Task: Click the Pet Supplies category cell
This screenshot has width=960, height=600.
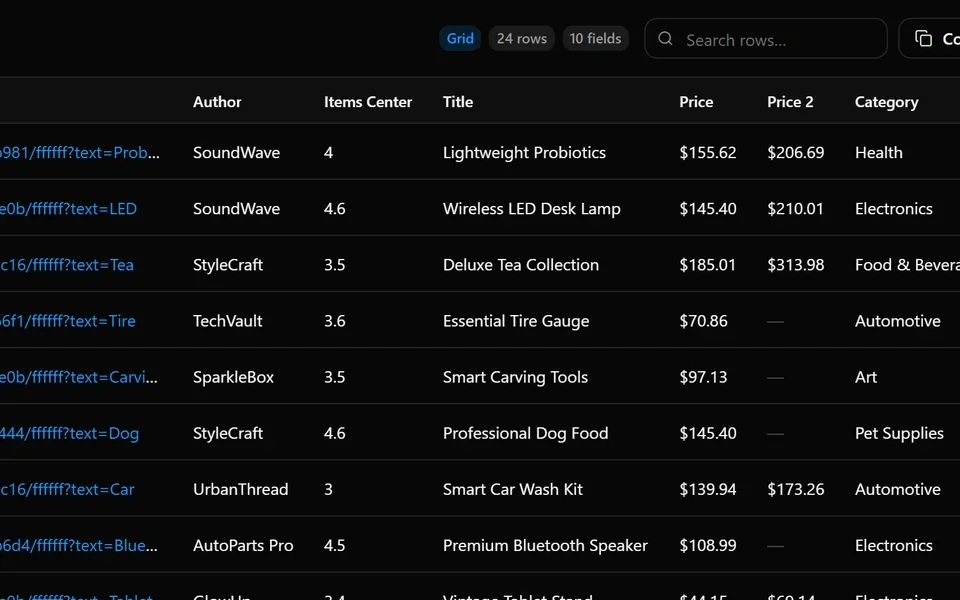Action: click(899, 433)
